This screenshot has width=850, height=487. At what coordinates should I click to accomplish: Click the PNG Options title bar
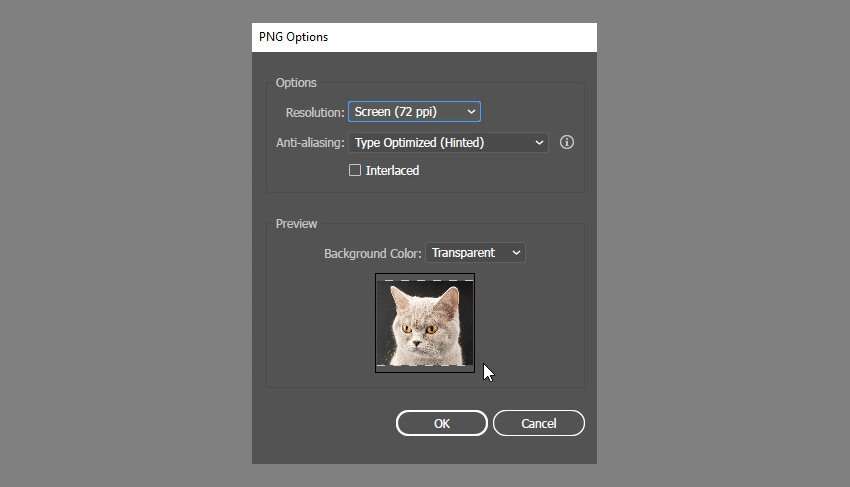pyautogui.click(x=424, y=37)
